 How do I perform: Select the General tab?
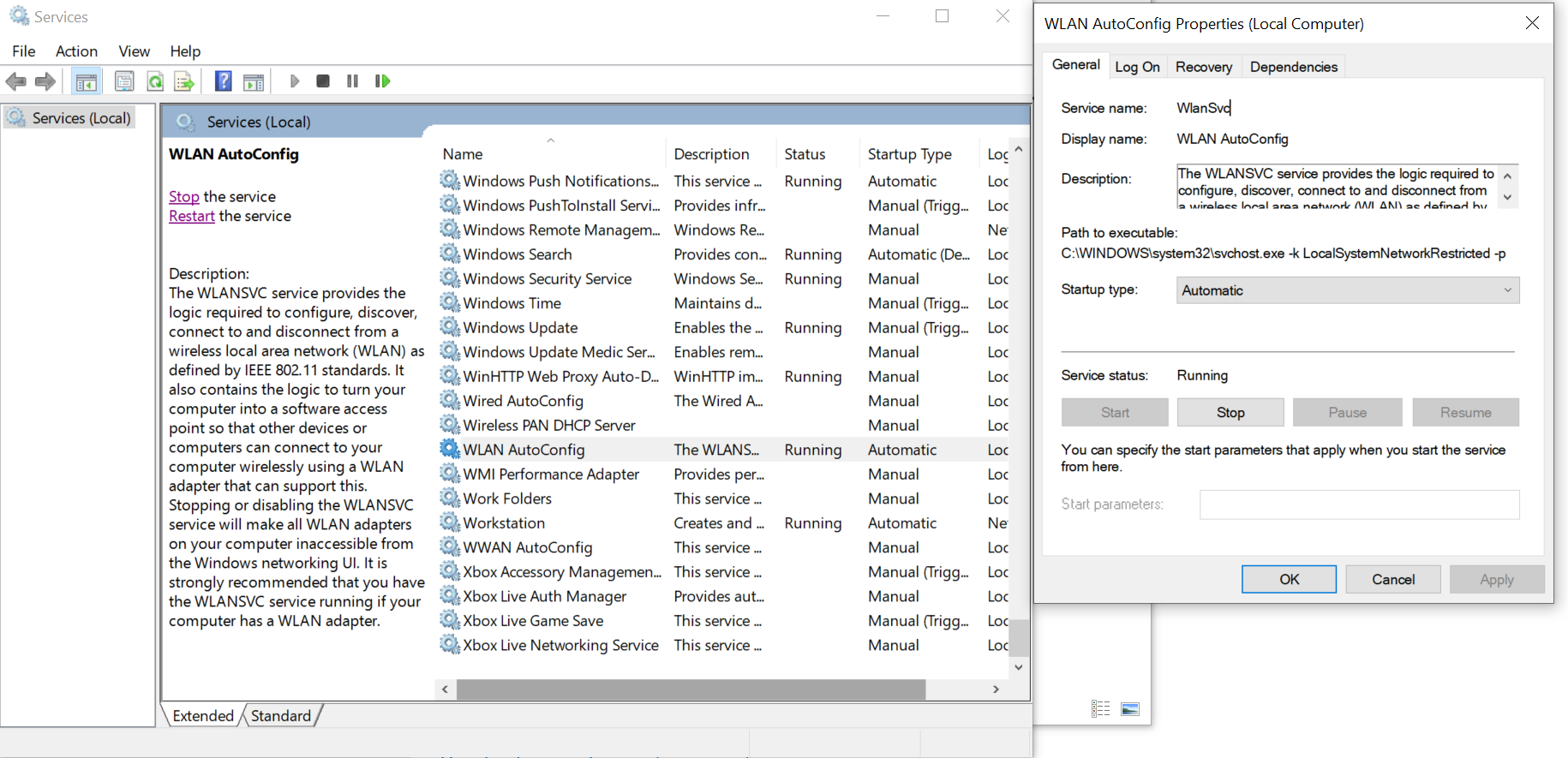(x=1075, y=64)
